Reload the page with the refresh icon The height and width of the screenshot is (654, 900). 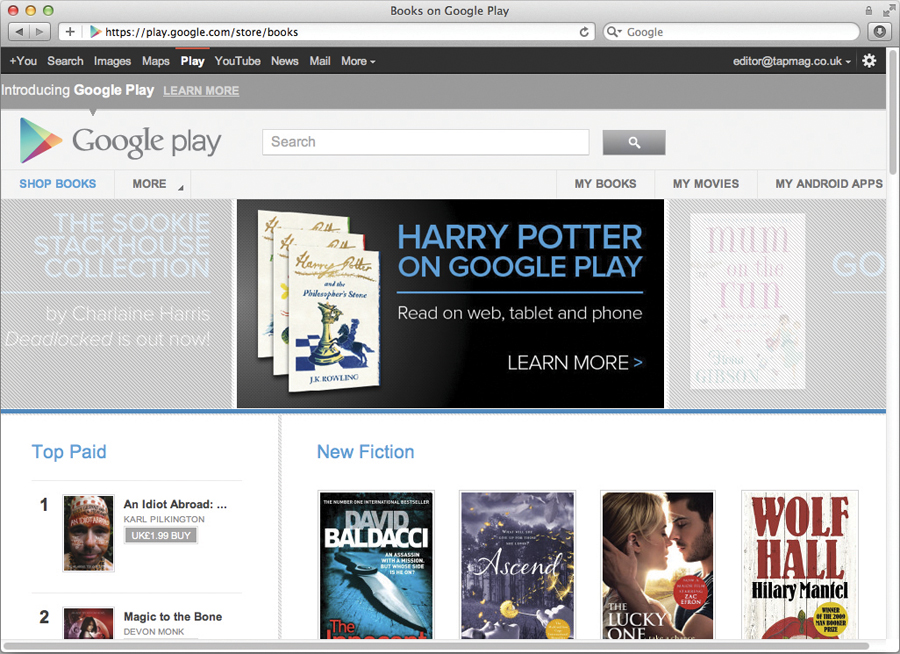pos(584,32)
